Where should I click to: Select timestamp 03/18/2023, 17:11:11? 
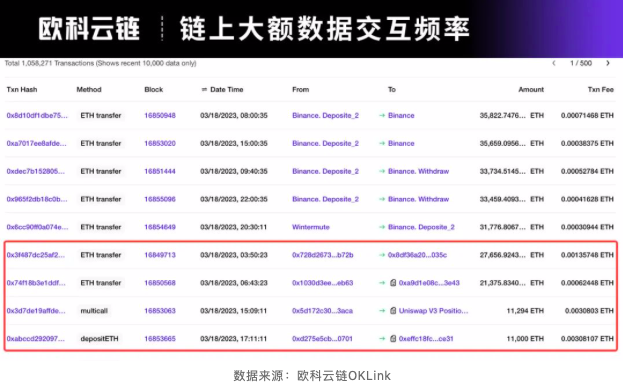(234, 338)
